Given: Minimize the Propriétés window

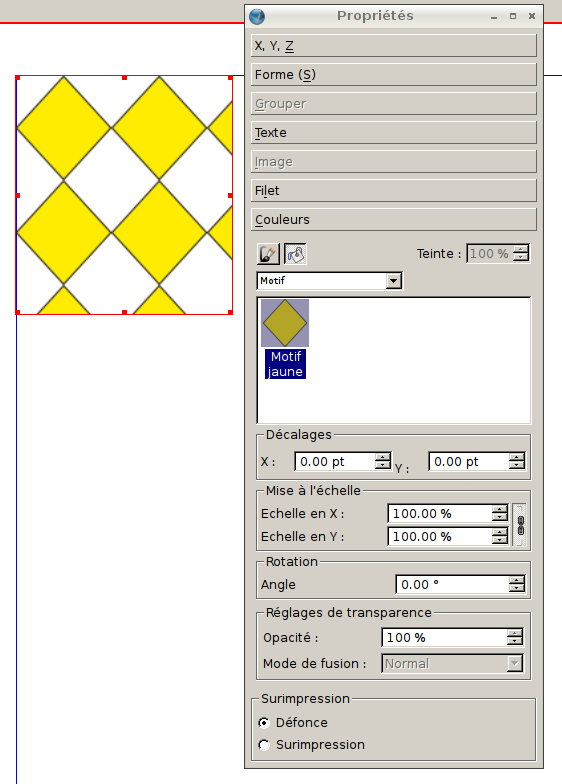Looking at the screenshot, I should (x=494, y=16).
